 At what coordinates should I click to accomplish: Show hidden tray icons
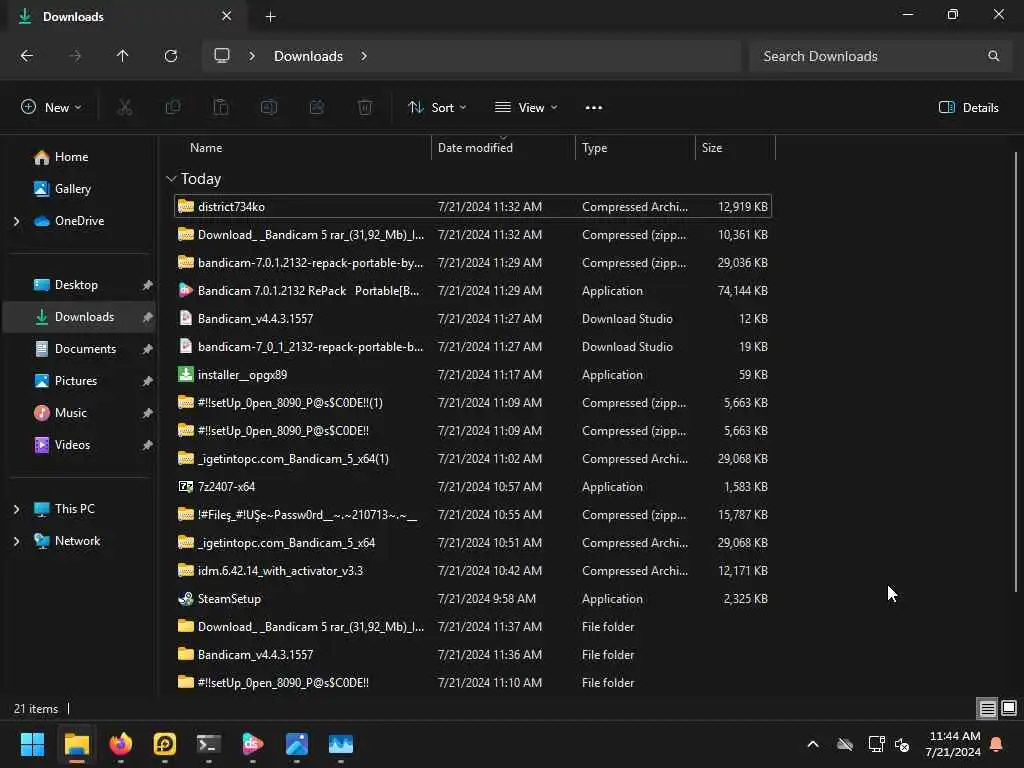click(813, 744)
